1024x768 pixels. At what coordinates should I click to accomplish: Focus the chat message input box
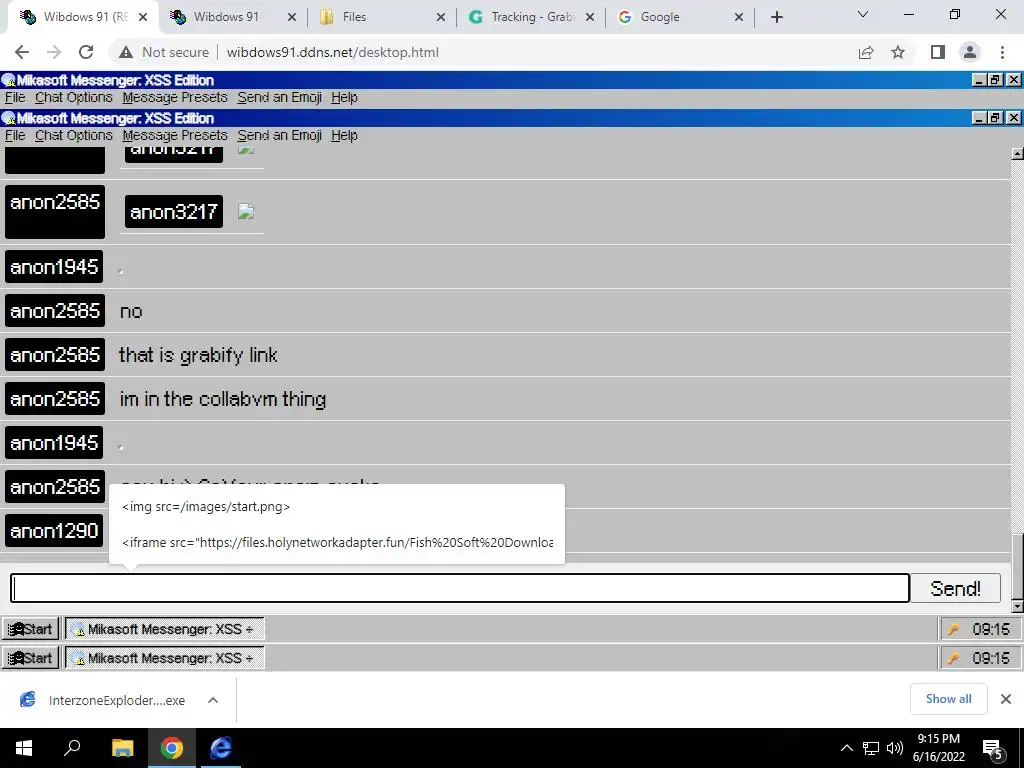pos(460,588)
